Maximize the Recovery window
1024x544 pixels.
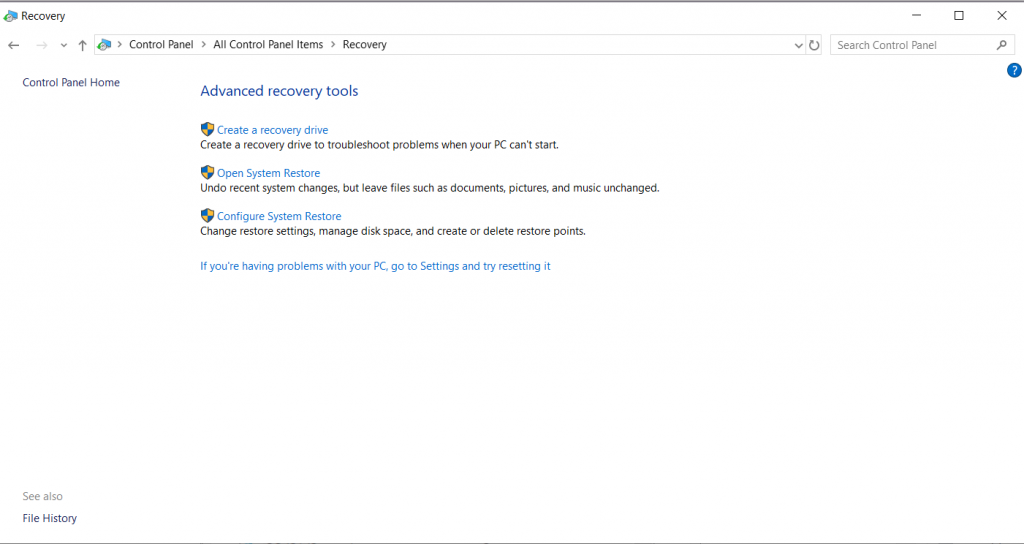[959, 16]
